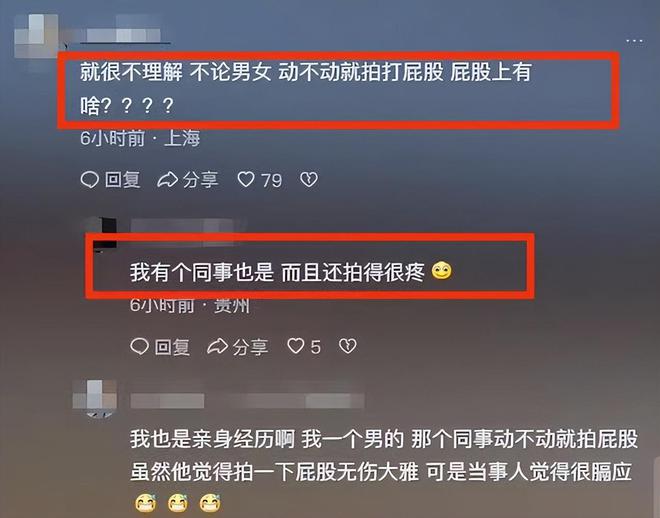Screen dimensions: 660x518
Task: Open the first commenter's blurred avatar
Action: [37, 36]
